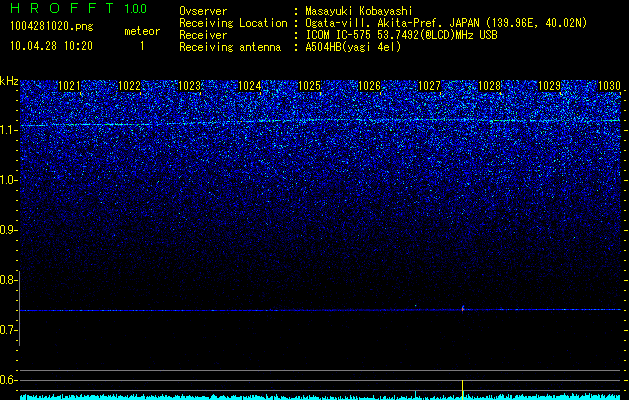Image resolution: width=629 pixels, height=400 pixels.
Task: Click the ICOM IC-575 receiver text
Action: (401, 35)
